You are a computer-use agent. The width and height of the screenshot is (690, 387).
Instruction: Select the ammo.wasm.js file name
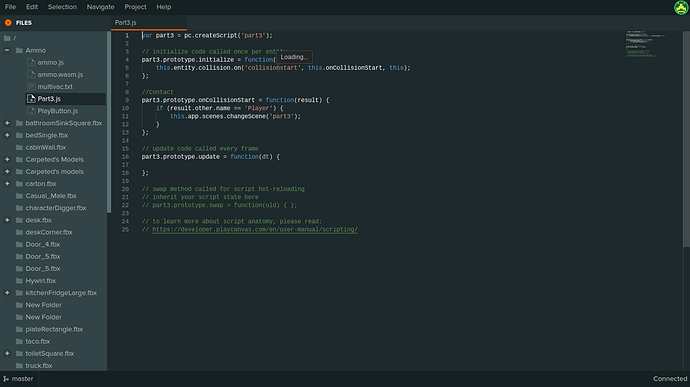point(60,74)
